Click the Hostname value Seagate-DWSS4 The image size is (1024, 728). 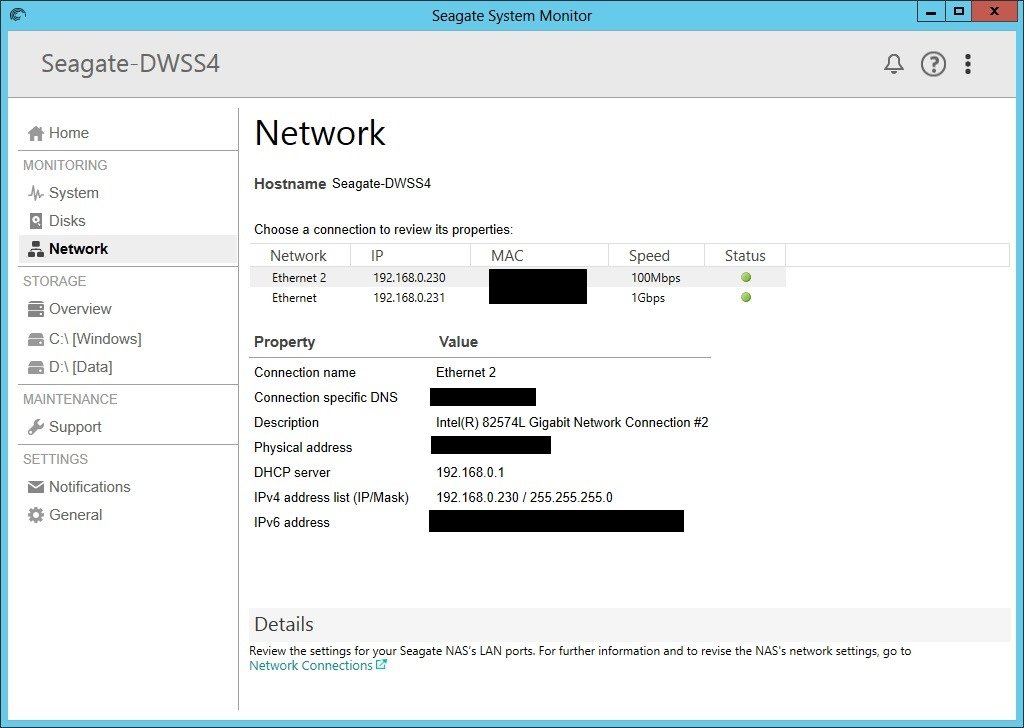pos(381,183)
